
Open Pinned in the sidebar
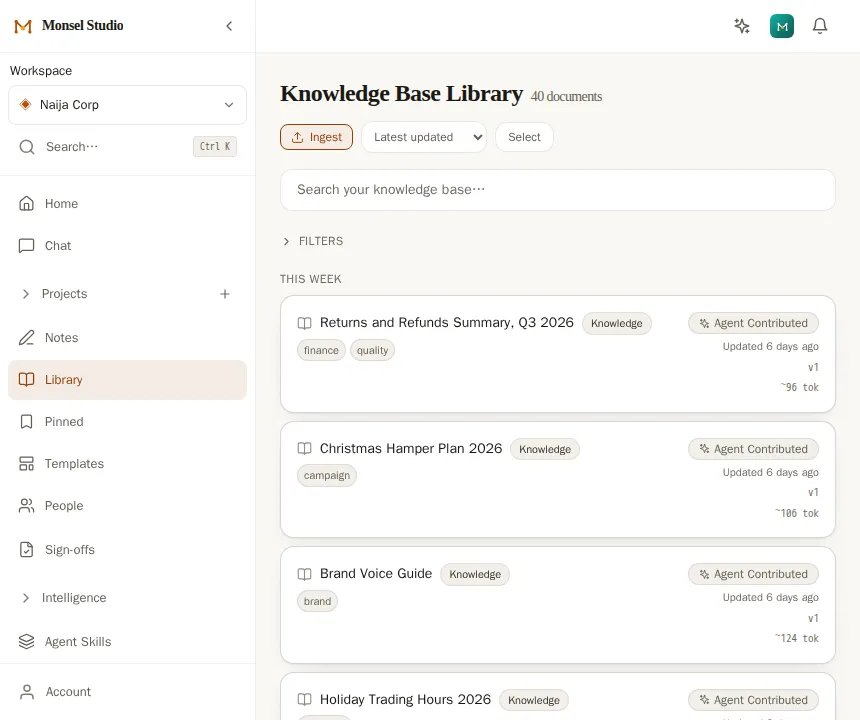pyautogui.click(x=127, y=422)
